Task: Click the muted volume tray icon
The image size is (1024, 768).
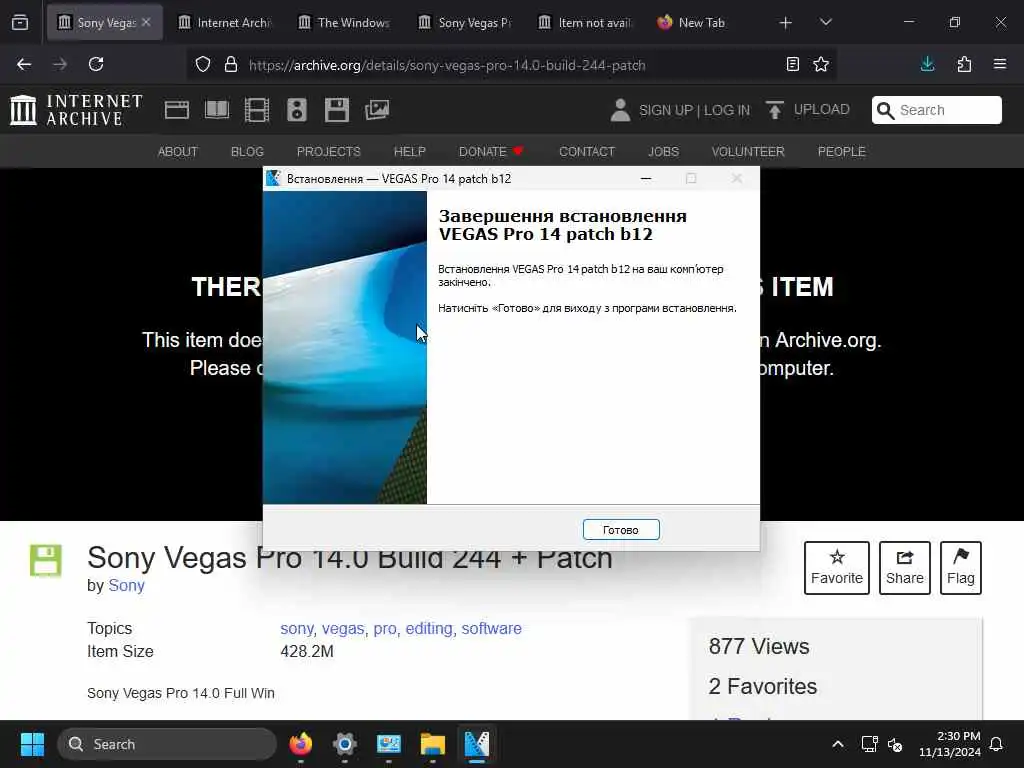Action: pyautogui.click(x=895, y=744)
